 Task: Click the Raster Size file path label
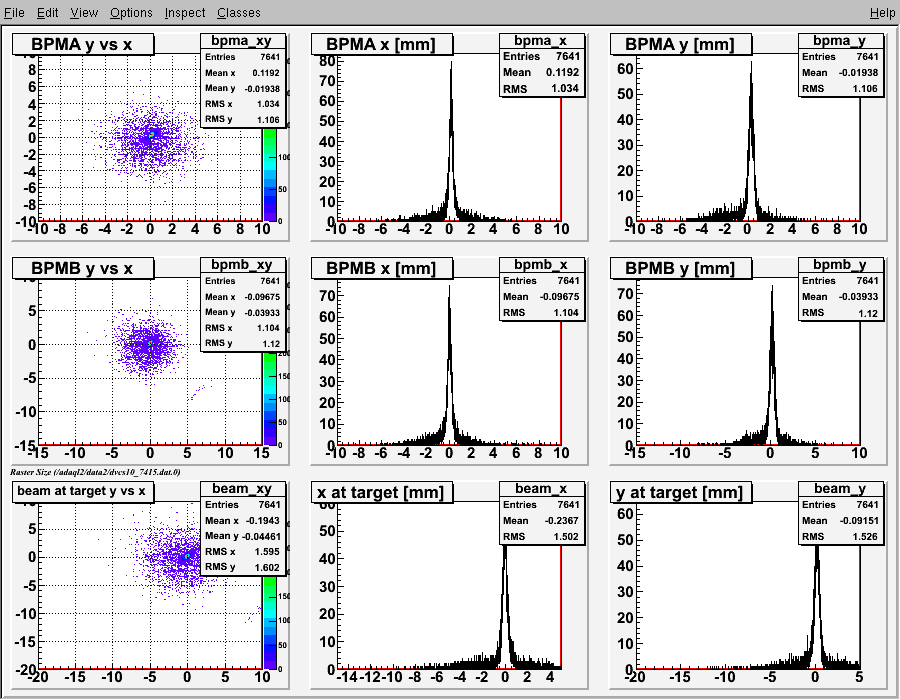point(95,472)
